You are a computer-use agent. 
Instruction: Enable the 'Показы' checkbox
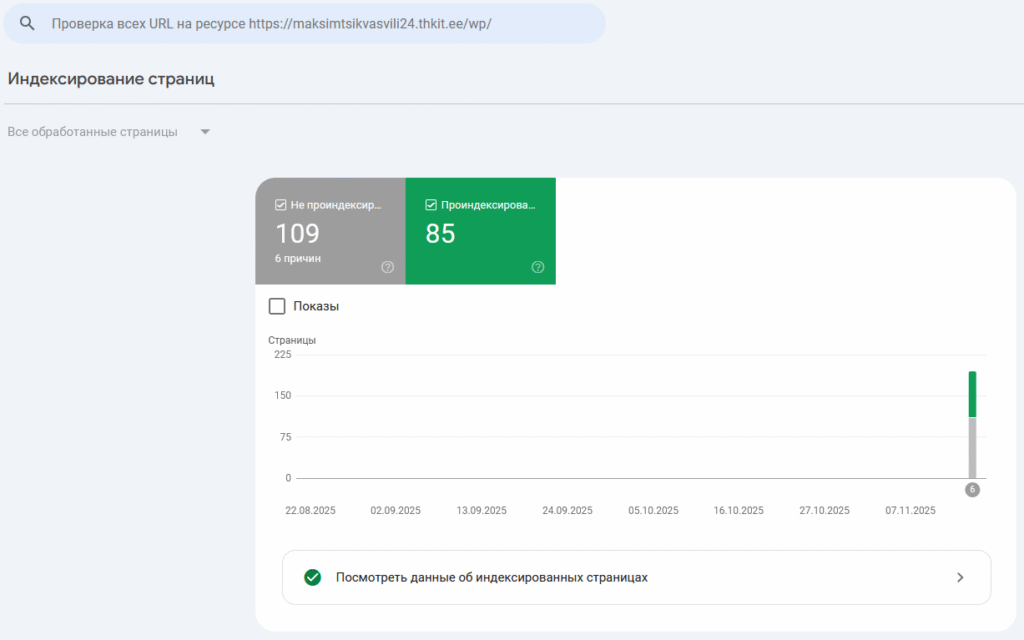(x=278, y=306)
